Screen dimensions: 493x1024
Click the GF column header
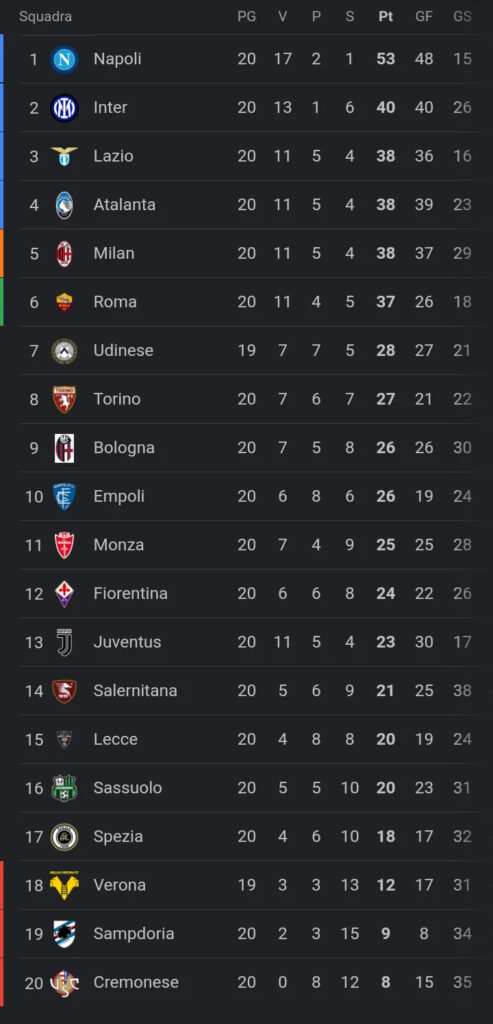(424, 17)
